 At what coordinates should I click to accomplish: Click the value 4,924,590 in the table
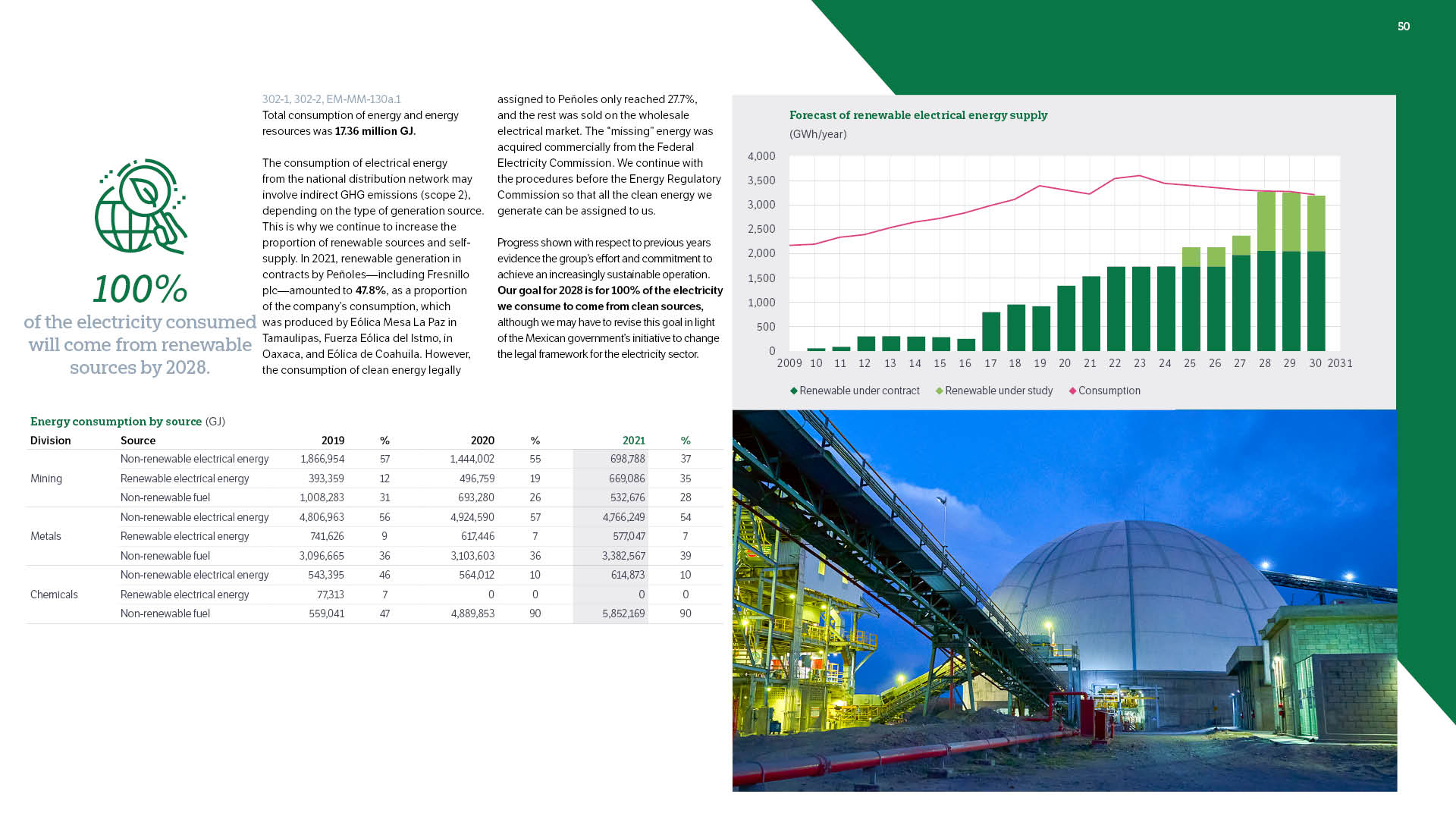click(472, 517)
